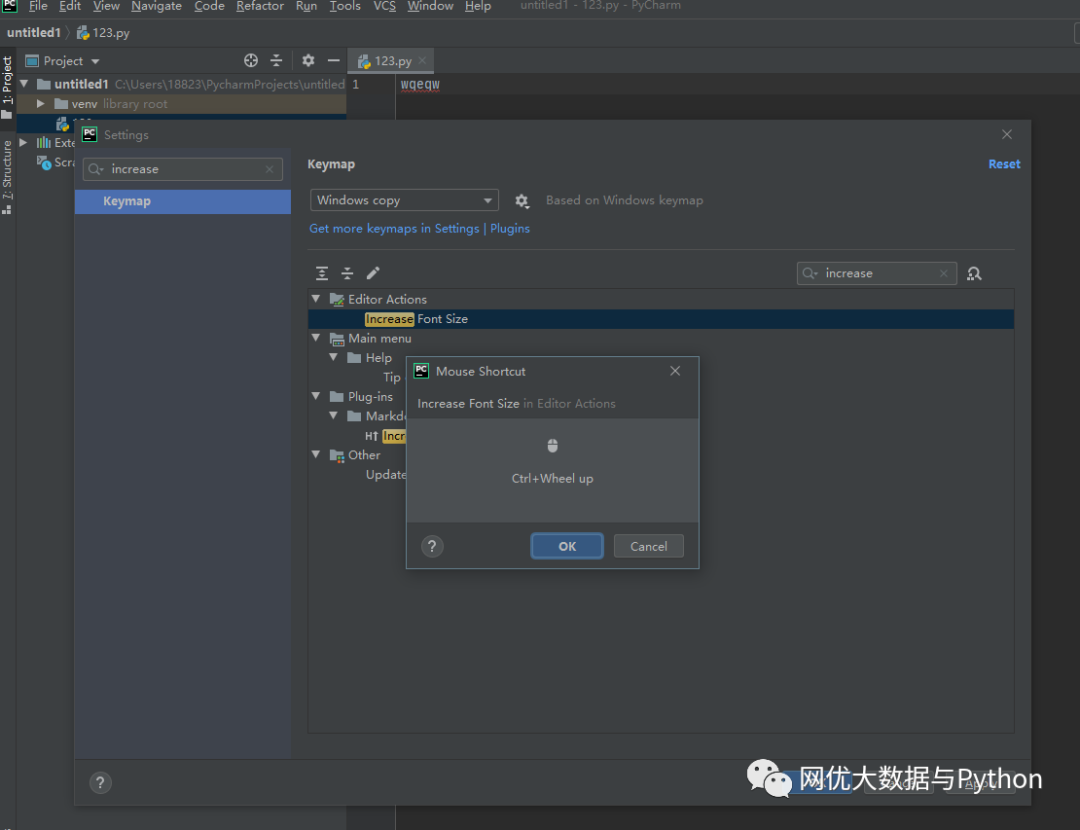The image size is (1080, 830).
Task: Select Increase Font Size action row
Action: 661,319
